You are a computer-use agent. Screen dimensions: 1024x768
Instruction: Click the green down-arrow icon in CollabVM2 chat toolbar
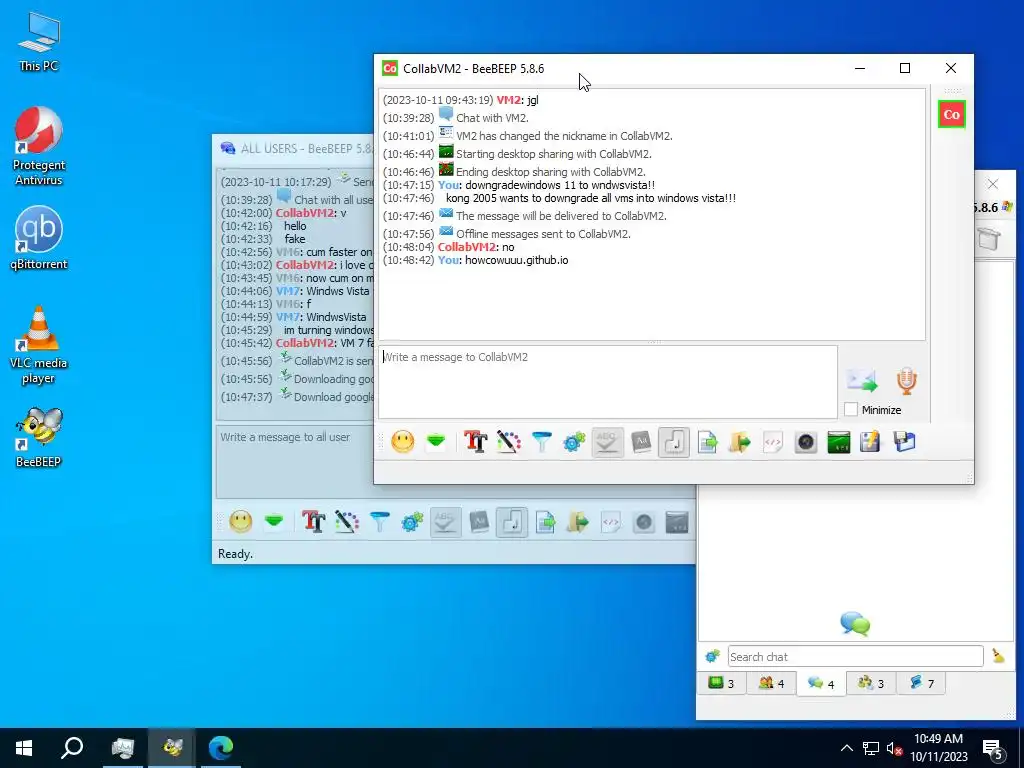[436, 442]
